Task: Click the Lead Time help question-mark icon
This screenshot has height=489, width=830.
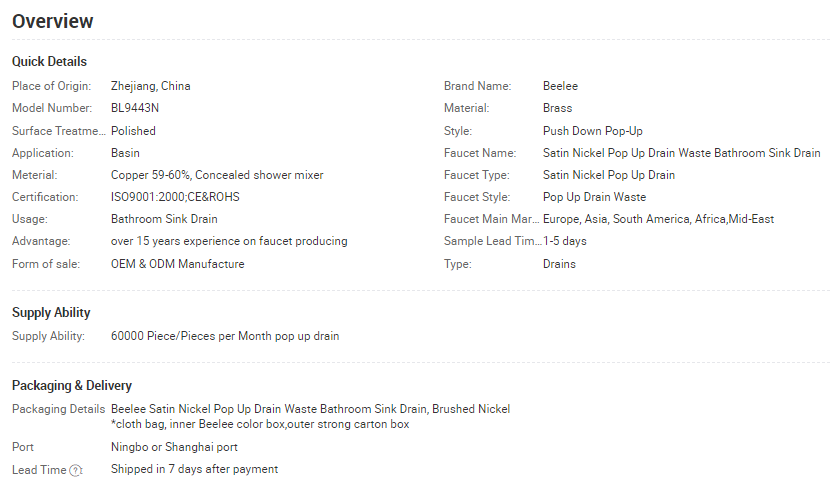Action: coord(76,470)
